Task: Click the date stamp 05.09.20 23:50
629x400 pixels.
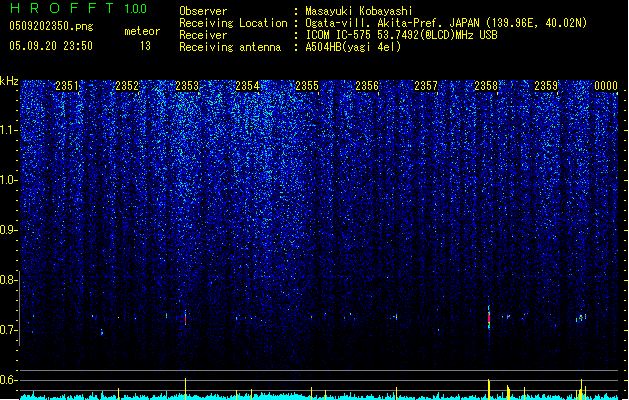Action: point(51,46)
